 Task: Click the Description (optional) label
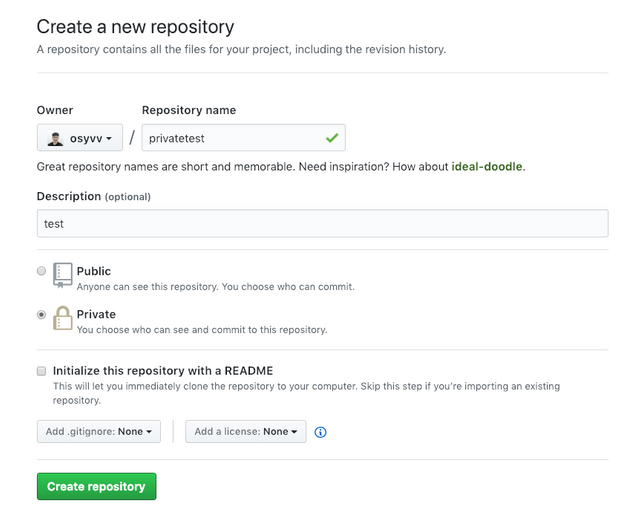[x=94, y=196]
